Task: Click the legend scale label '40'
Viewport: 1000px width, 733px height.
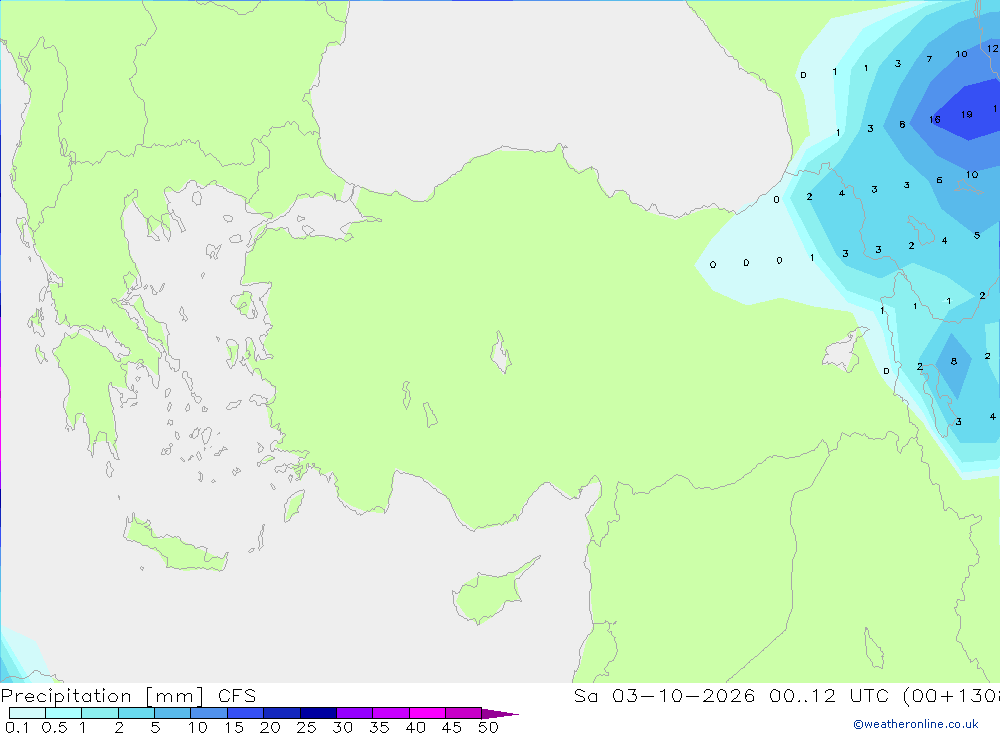Action: click(x=416, y=727)
